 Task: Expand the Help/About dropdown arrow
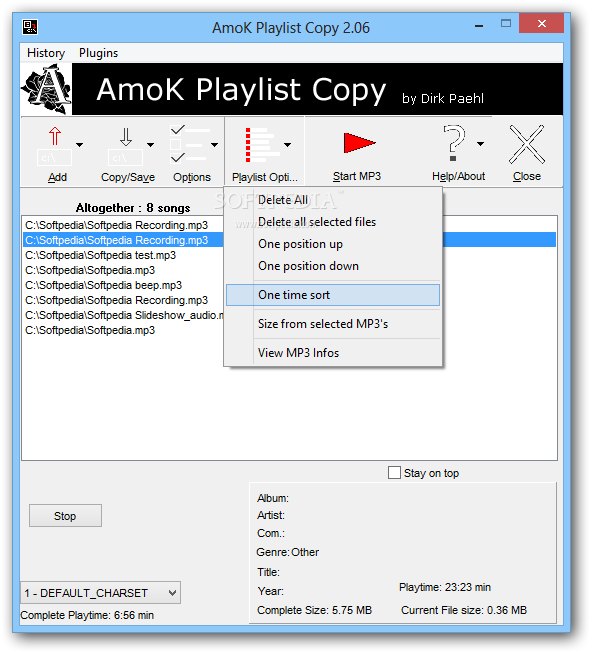pyautogui.click(x=481, y=144)
